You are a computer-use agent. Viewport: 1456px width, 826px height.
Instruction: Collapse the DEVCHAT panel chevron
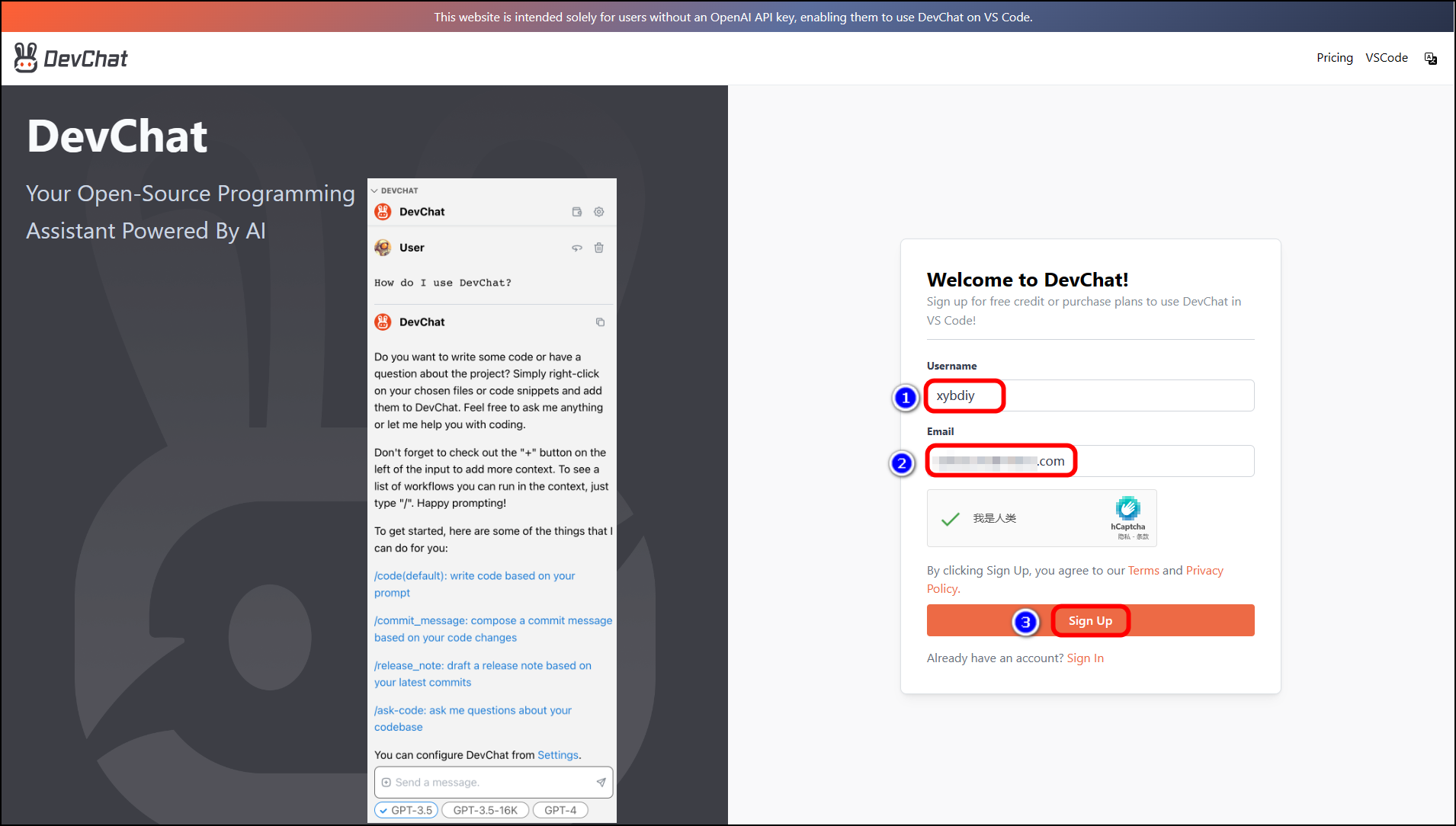374,190
